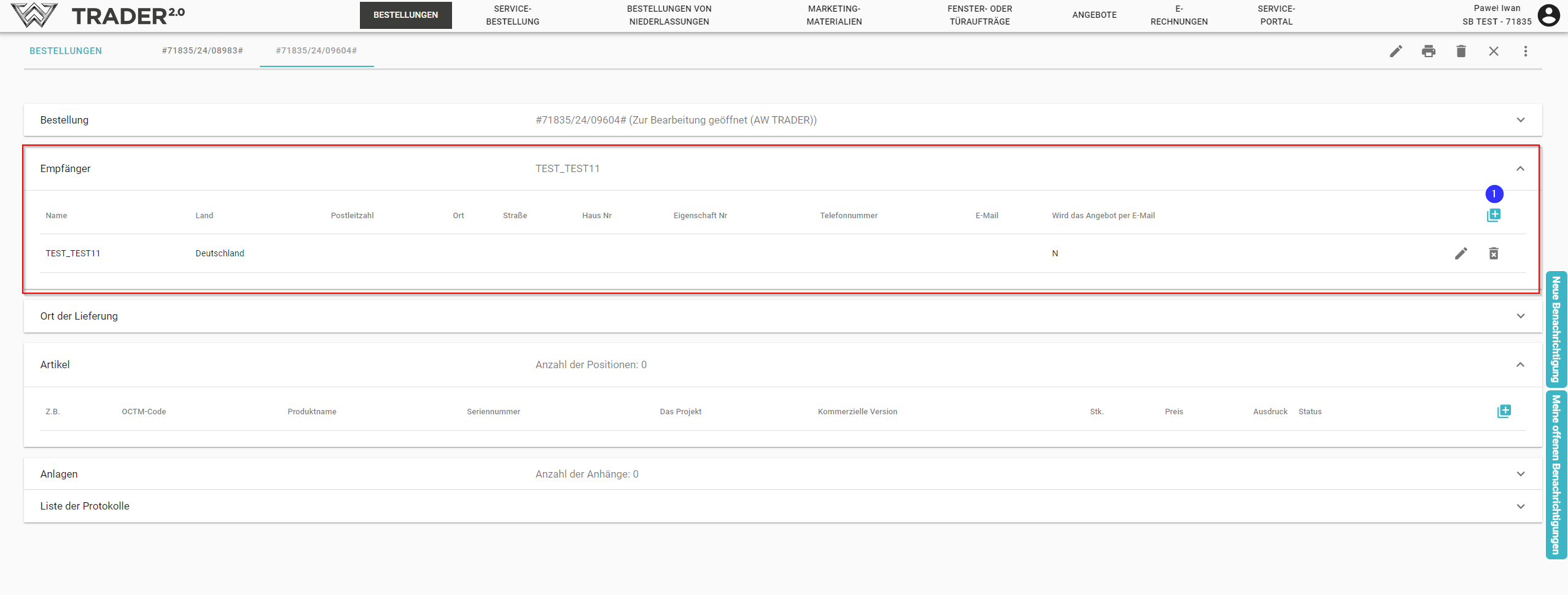Expand the Anlagen section
This screenshot has width=1568, height=595.
pos(1520,474)
